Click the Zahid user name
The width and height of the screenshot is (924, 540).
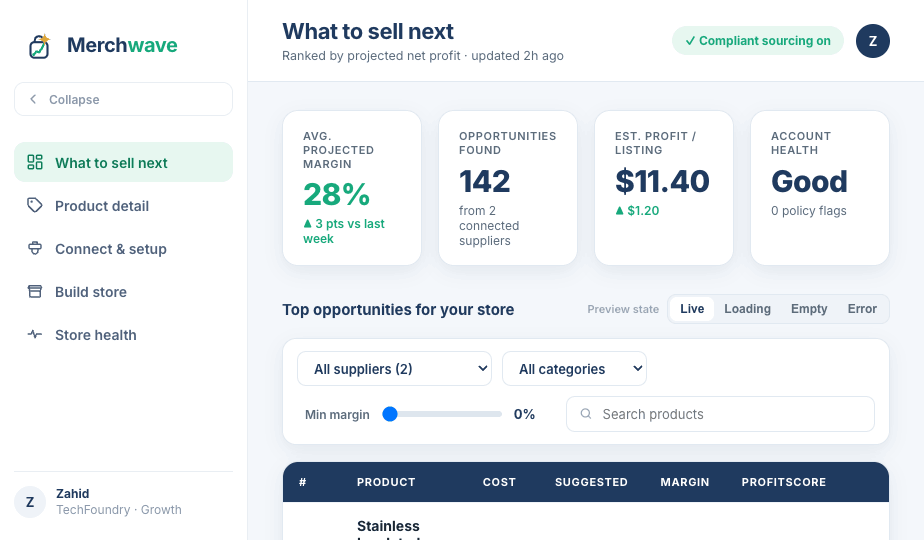(x=72, y=493)
